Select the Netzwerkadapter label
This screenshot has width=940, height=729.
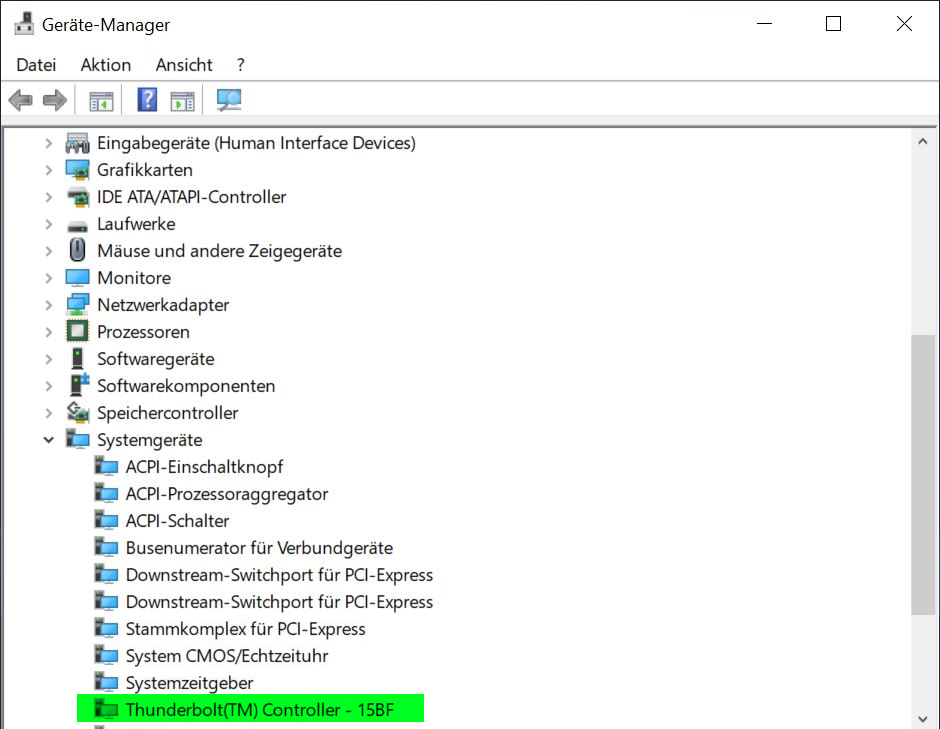click(x=163, y=305)
